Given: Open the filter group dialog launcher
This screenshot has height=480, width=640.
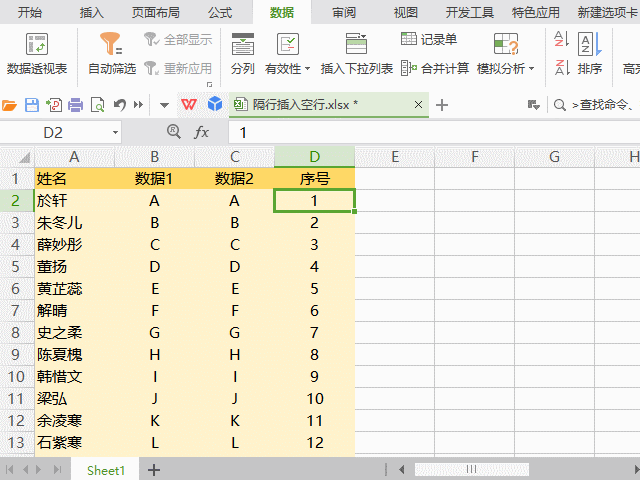Looking at the screenshot, I should (209, 84).
